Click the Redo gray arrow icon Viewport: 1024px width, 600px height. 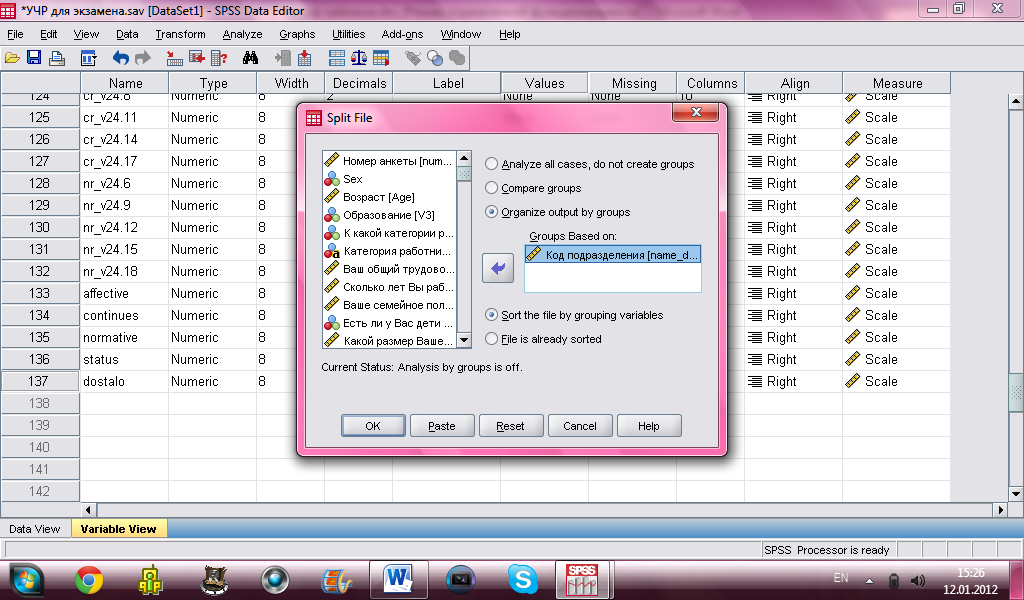tap(142, 58)
